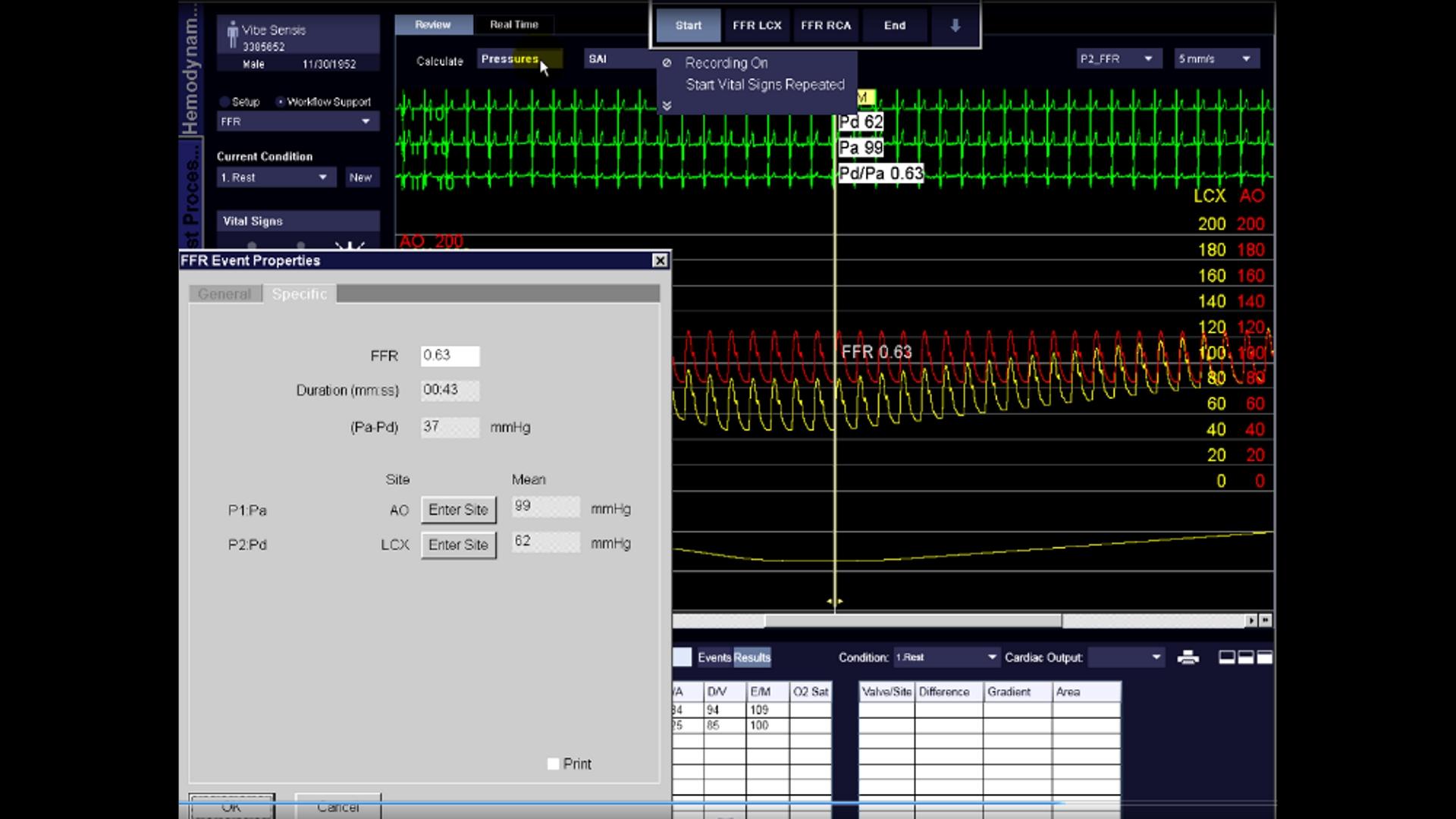
Task: Expand the double-chevron under Start Vital Signs Repeated
Action: (668, 106)
